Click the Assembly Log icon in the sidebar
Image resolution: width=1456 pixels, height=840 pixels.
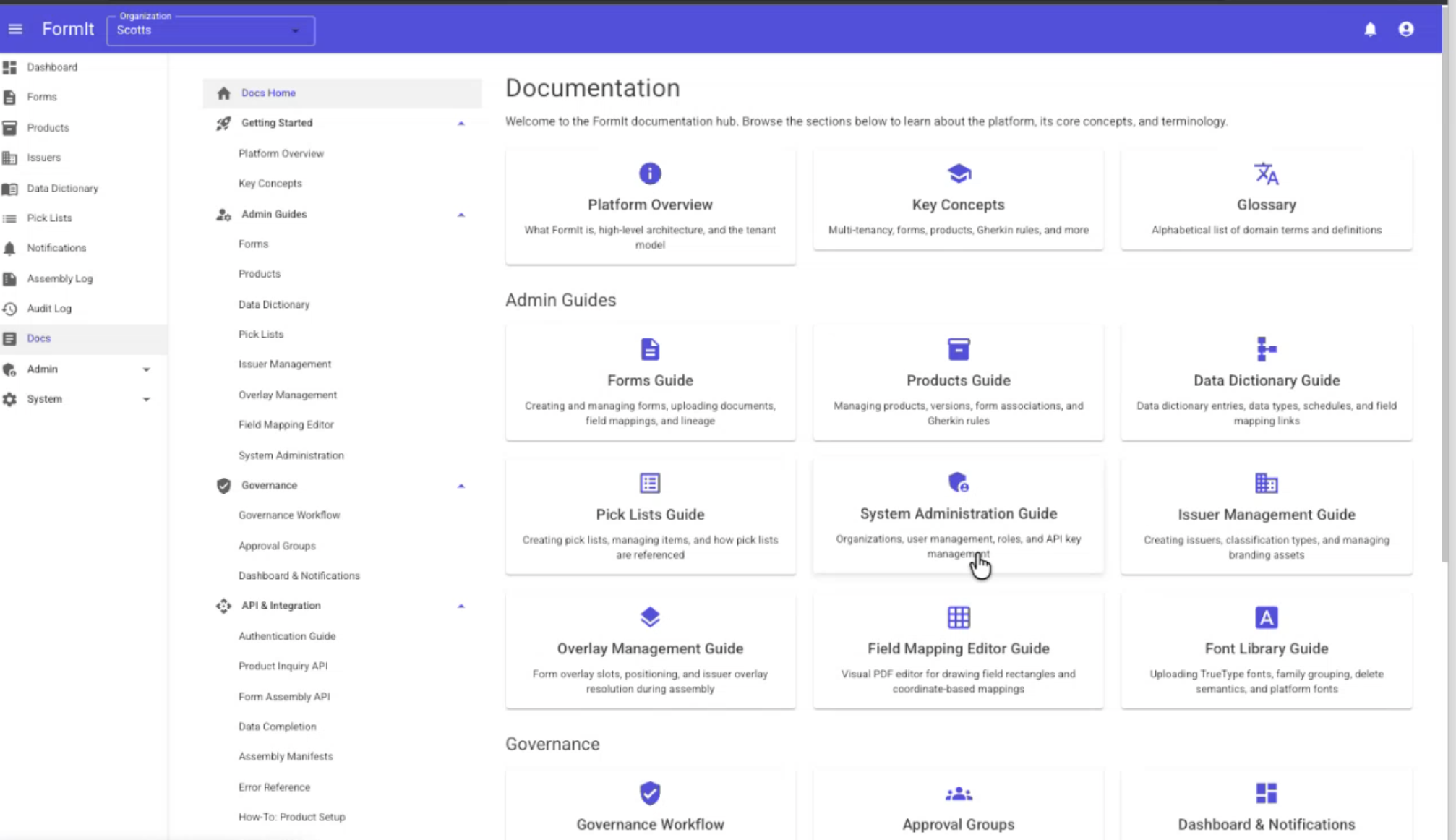click(x=9, y=278)
